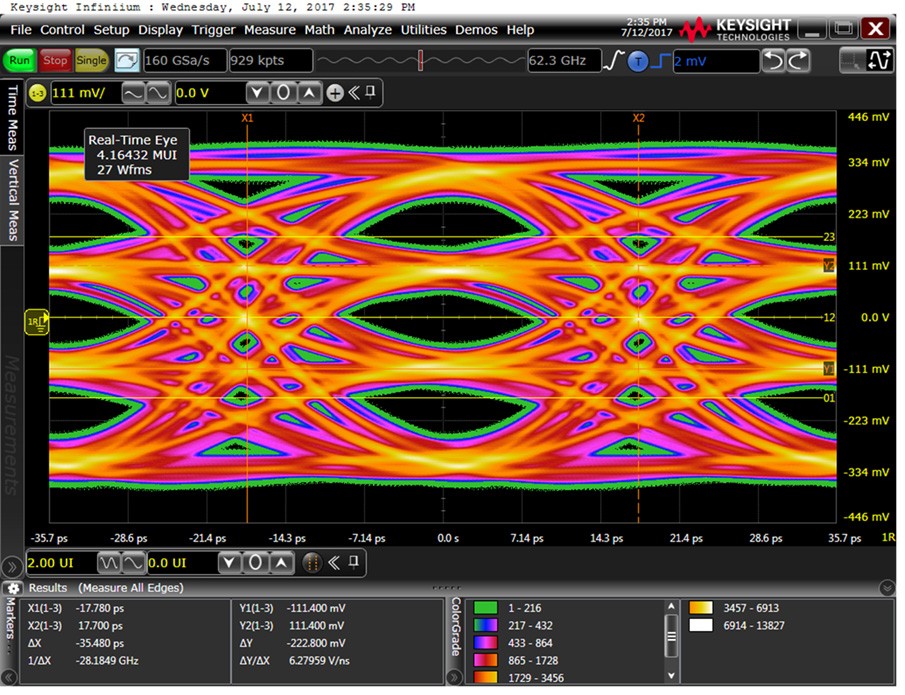This screenshot has height=695, width=905.
Task: Click the rising edge trigger slope icon
Action: point(614,61)
